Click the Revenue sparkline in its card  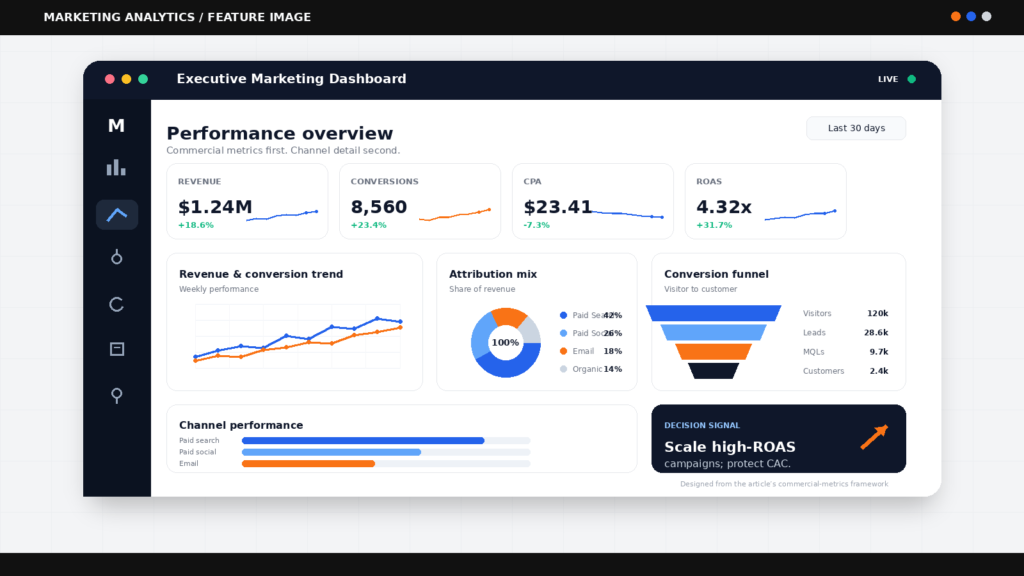[x=282, y=216]
